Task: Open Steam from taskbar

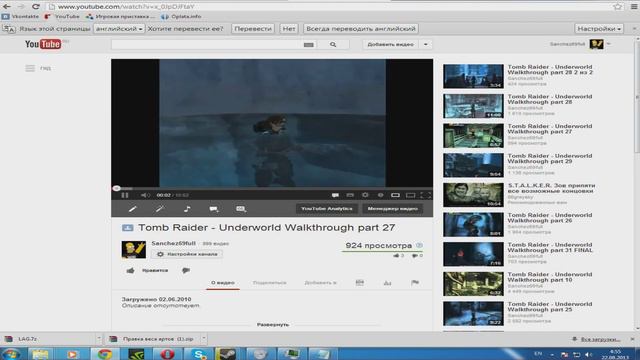Action: [x=226, y=354]
